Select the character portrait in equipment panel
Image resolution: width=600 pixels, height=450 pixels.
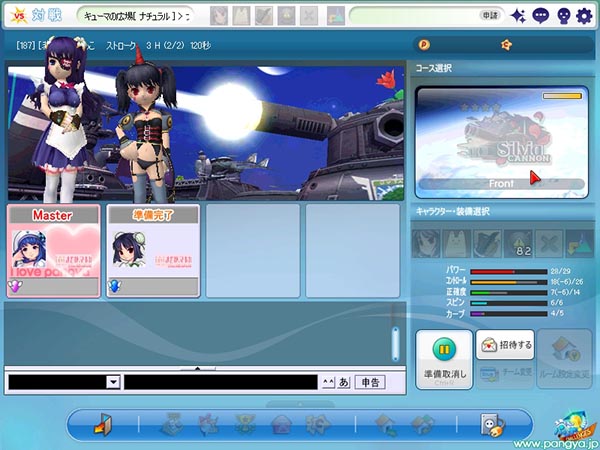point(426,243)
